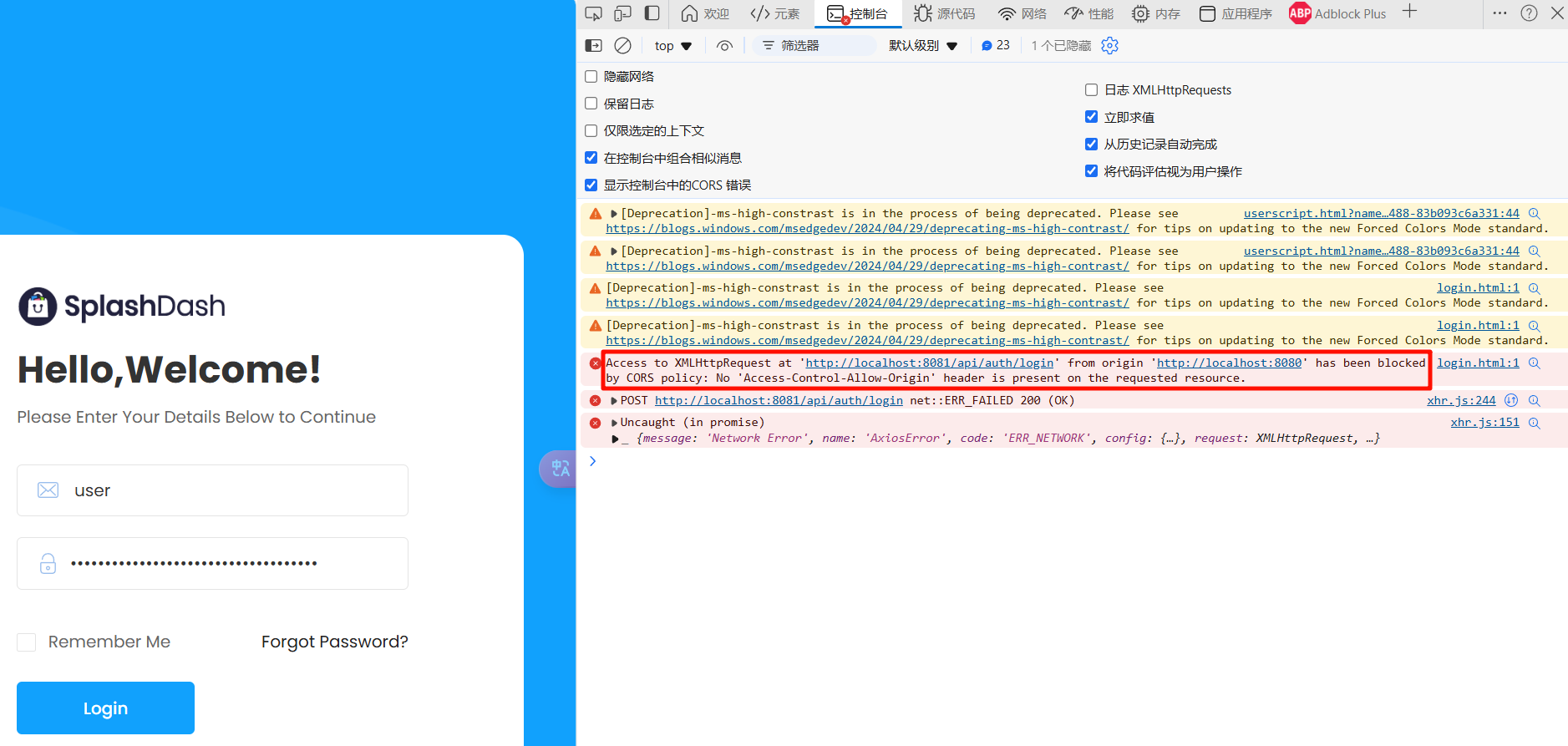Open the 应用程序 tab
This screenshot has height=746, width=1568.
1236,13
